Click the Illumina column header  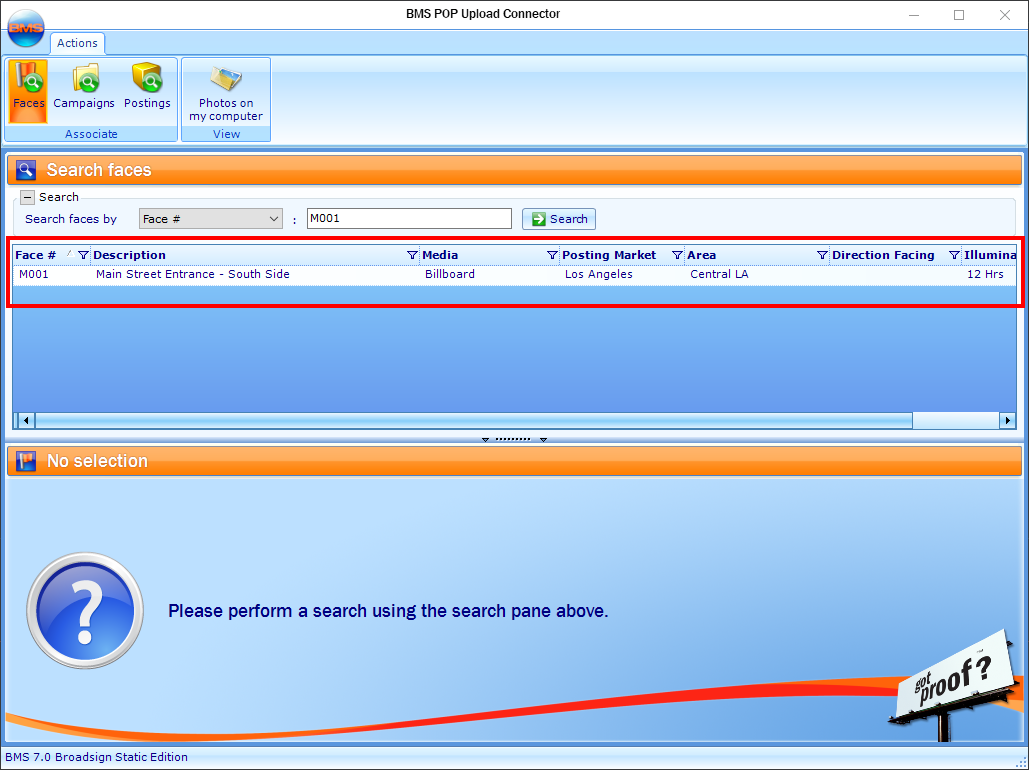pos(990,255)
